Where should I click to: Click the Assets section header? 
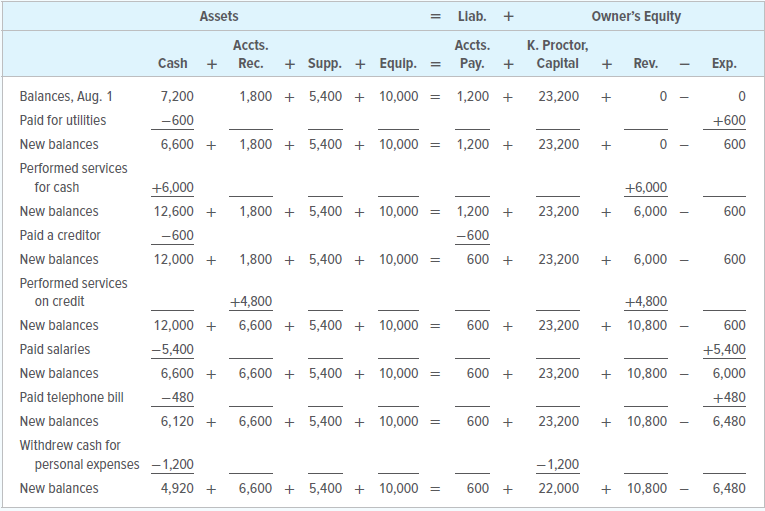[x=219, y=16]
